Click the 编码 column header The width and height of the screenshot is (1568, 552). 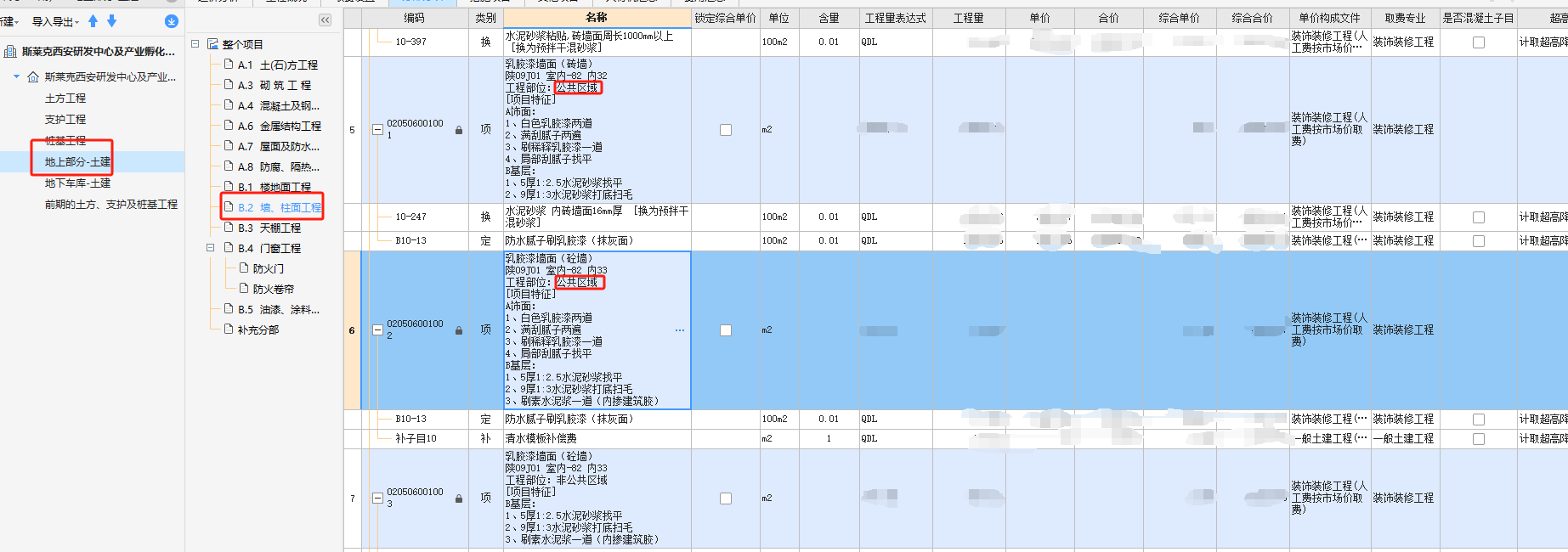tap(414, 18)
